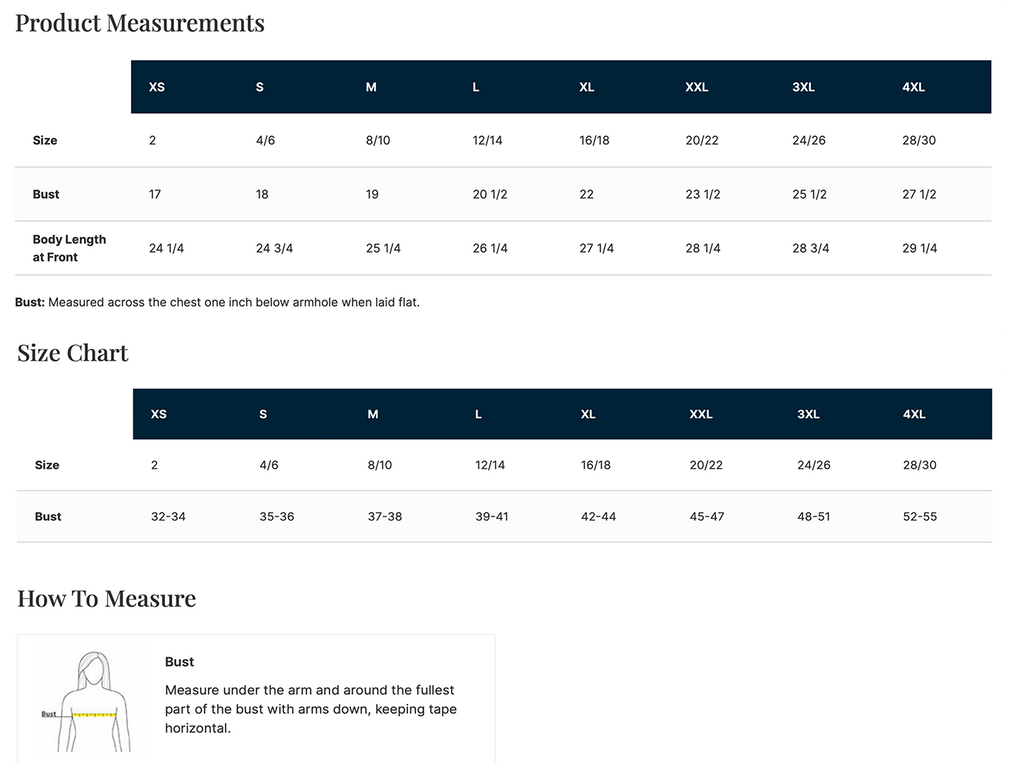
Task: Select the M header in Size Chart
Action: [x=373, y=414]
